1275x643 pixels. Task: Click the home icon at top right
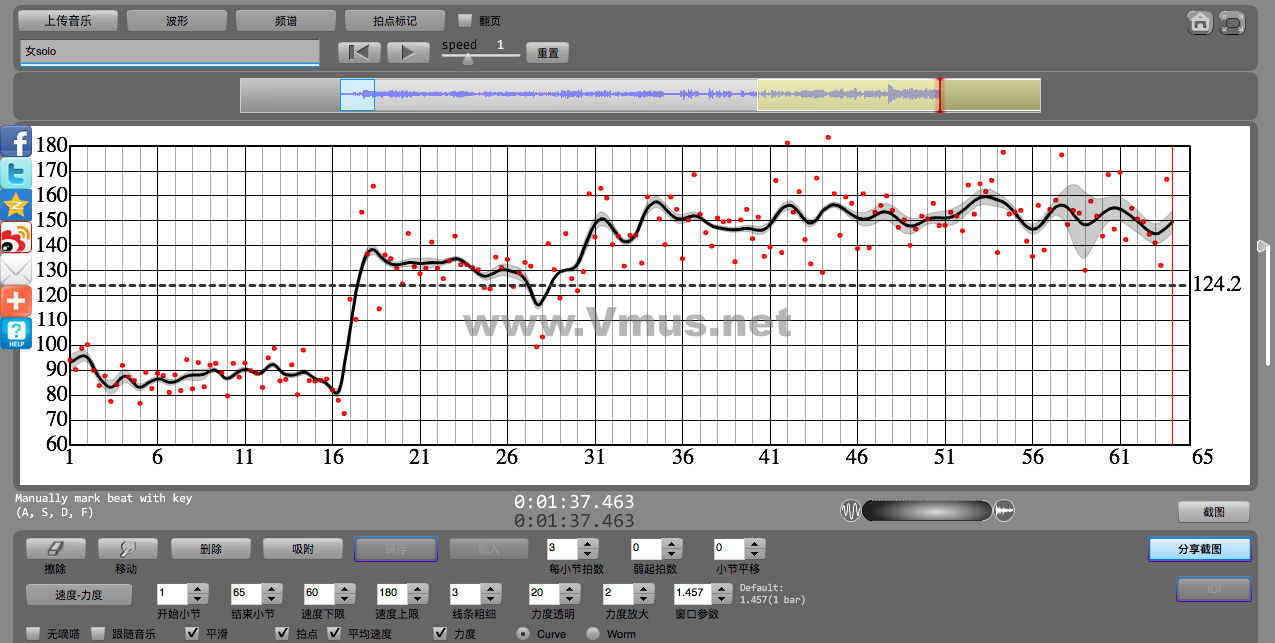1200,24
